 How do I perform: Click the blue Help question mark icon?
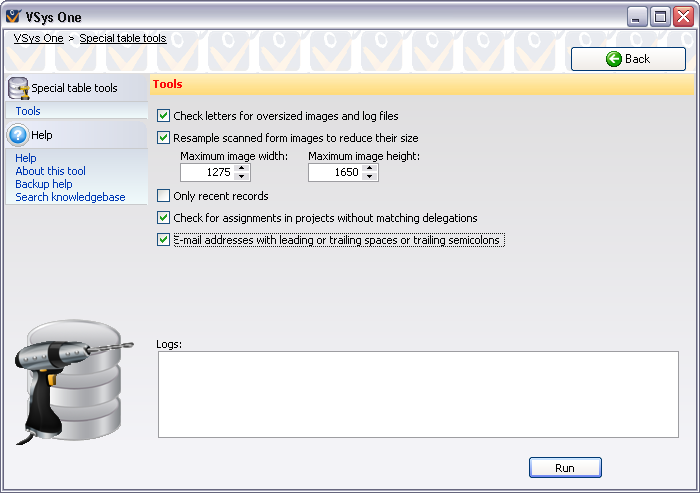point(18,135)
